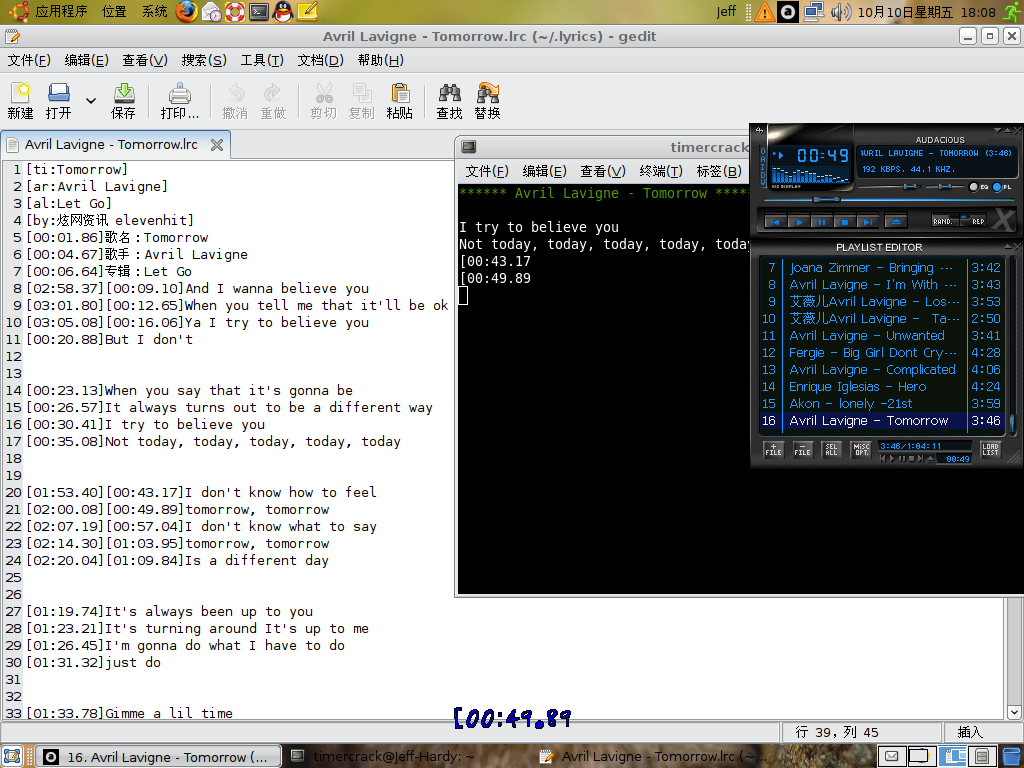Click gedit's vertical scrollbar down arrow

[x=1014, y=712]
